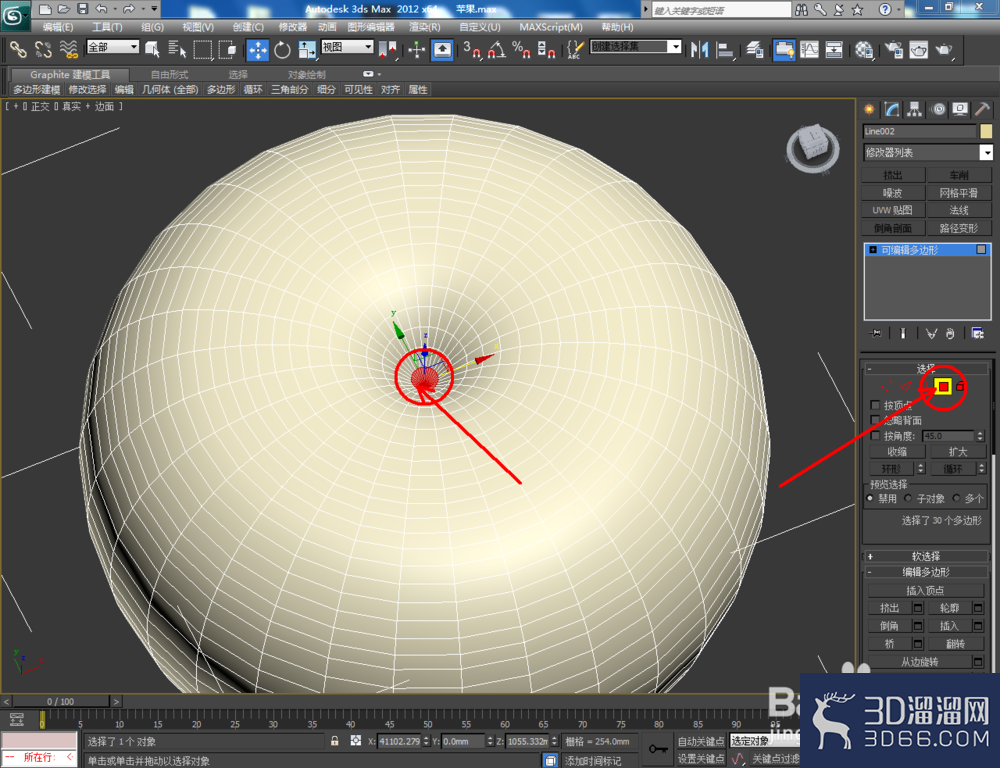Click the Render Production teapot icon

(944, 50)
